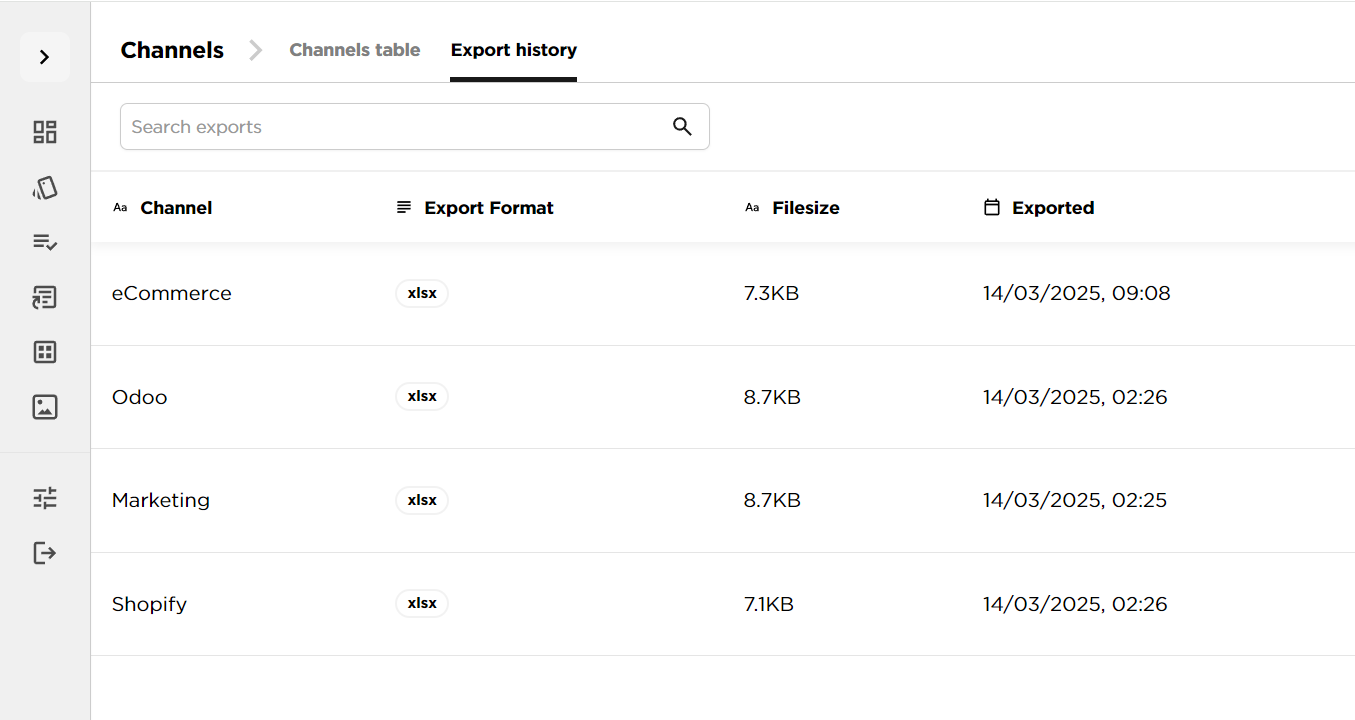
Task: Open the grid table icon in sidebar
Action: point(45,352)
